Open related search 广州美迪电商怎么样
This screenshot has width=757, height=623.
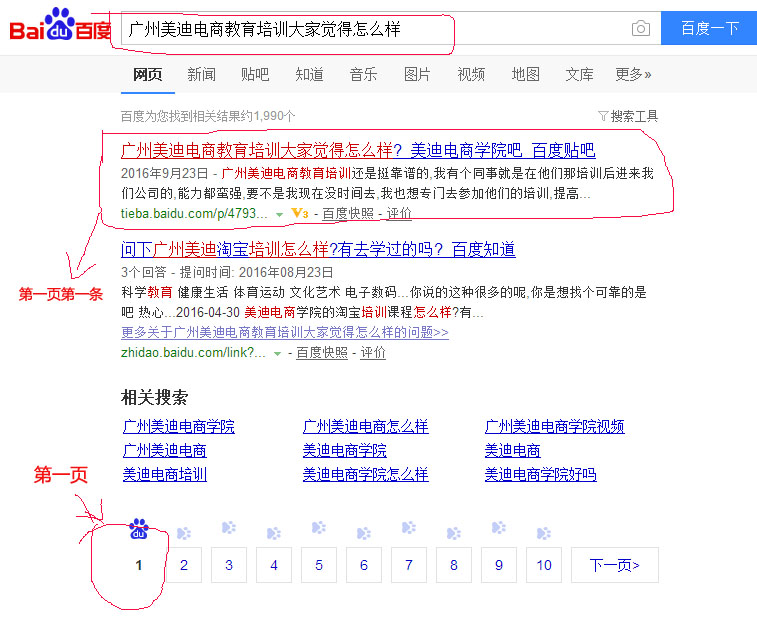[x=365, y=426]
